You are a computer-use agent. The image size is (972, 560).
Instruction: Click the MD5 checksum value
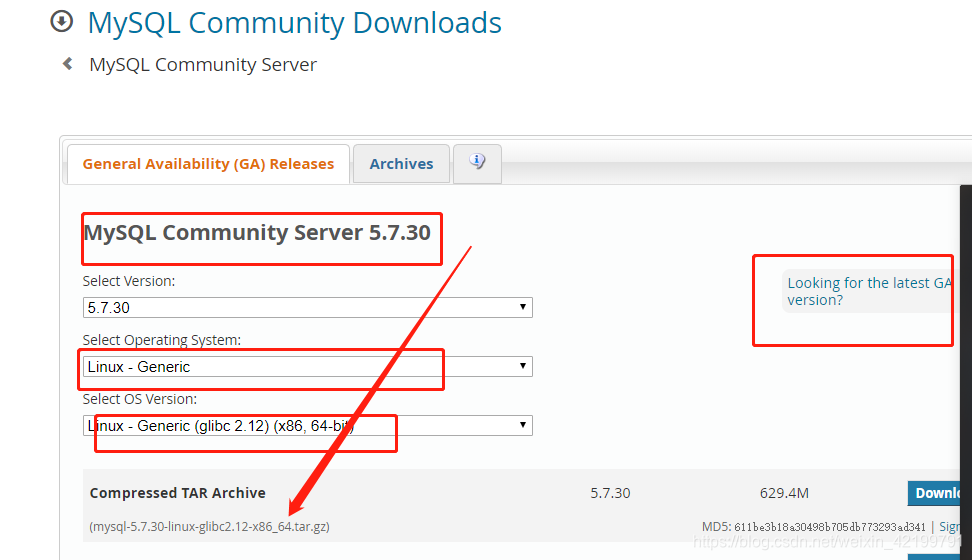(x=829, y=527)
